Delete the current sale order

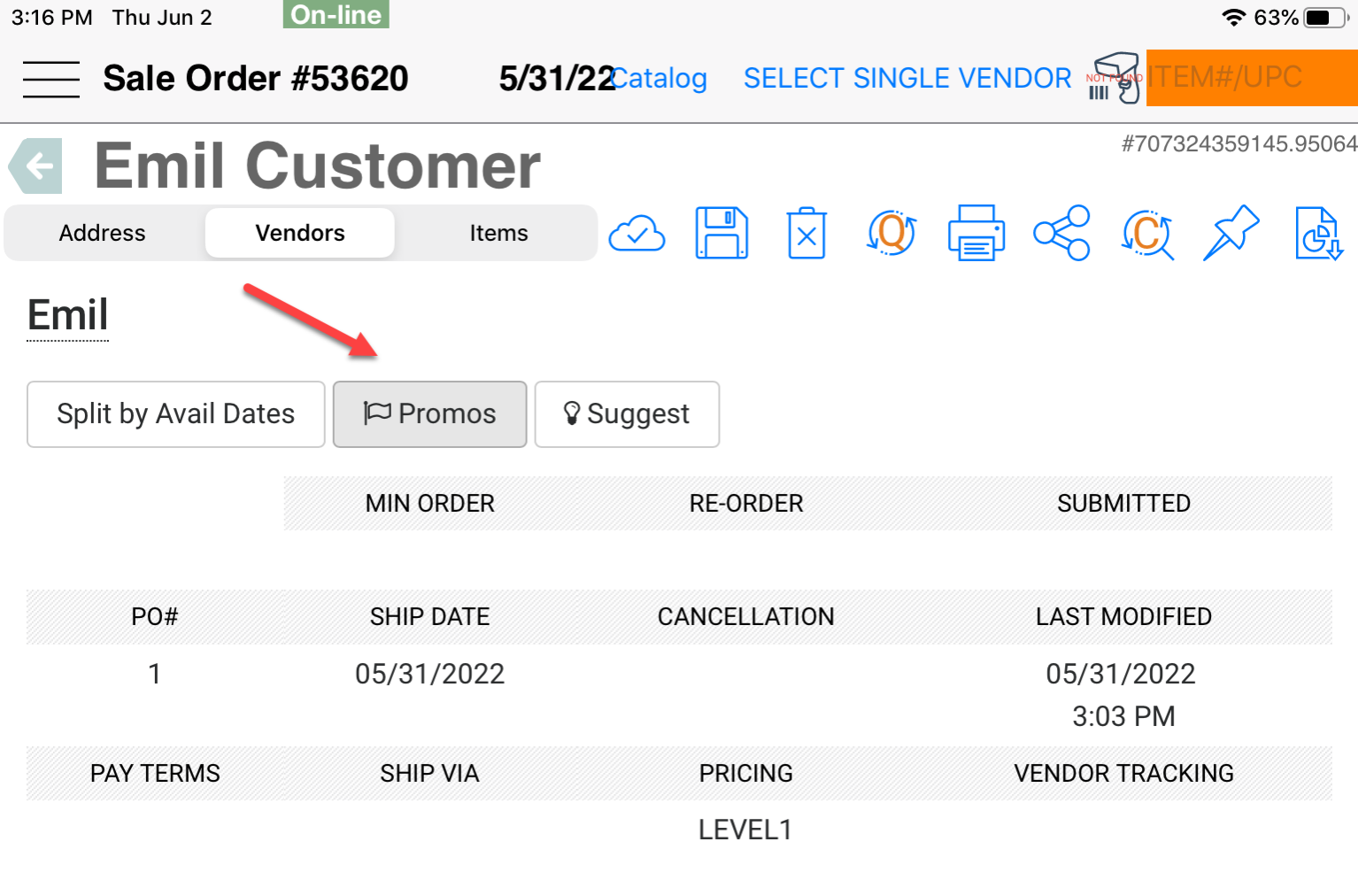tap(806, 233)
